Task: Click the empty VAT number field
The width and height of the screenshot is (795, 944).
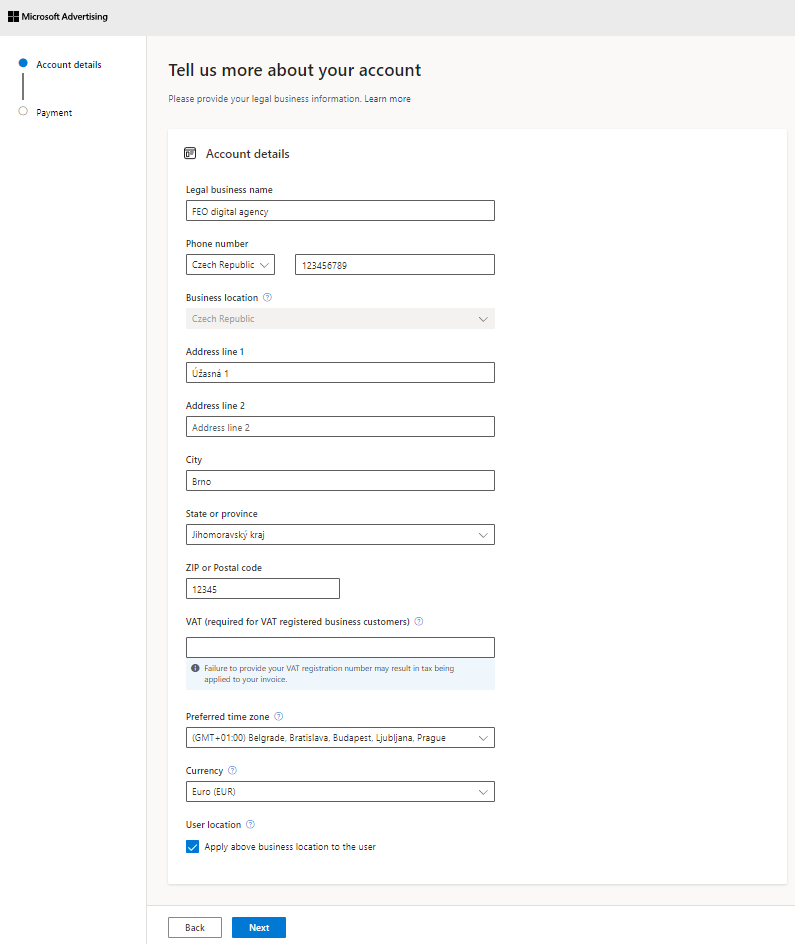Action: (x=340, y=647)
